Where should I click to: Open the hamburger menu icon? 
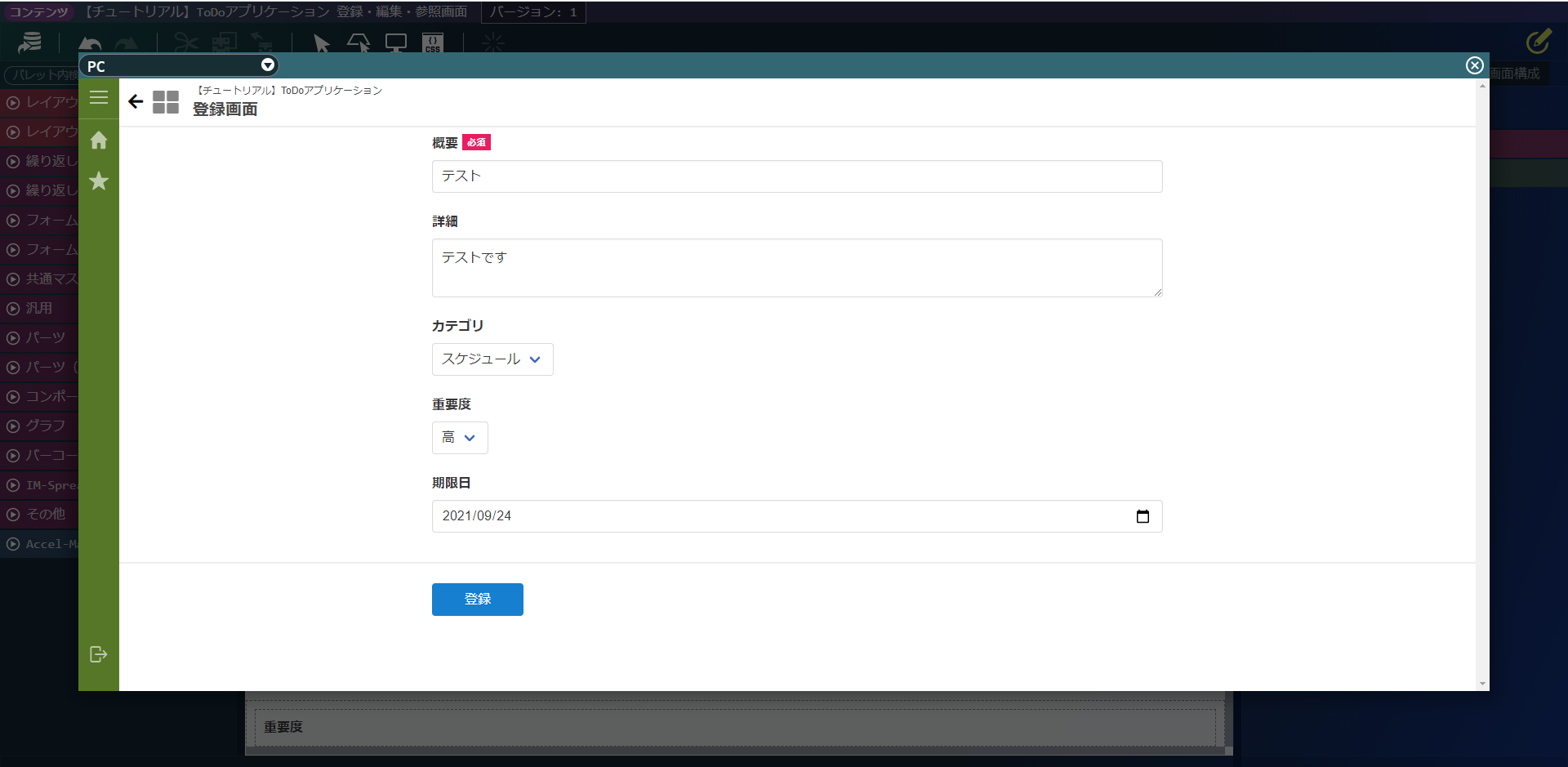[99, 98]
